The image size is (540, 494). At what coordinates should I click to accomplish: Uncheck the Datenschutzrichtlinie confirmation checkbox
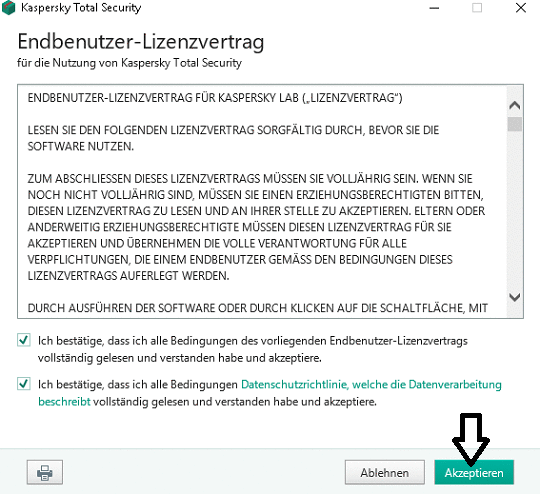tap(24, 384)
